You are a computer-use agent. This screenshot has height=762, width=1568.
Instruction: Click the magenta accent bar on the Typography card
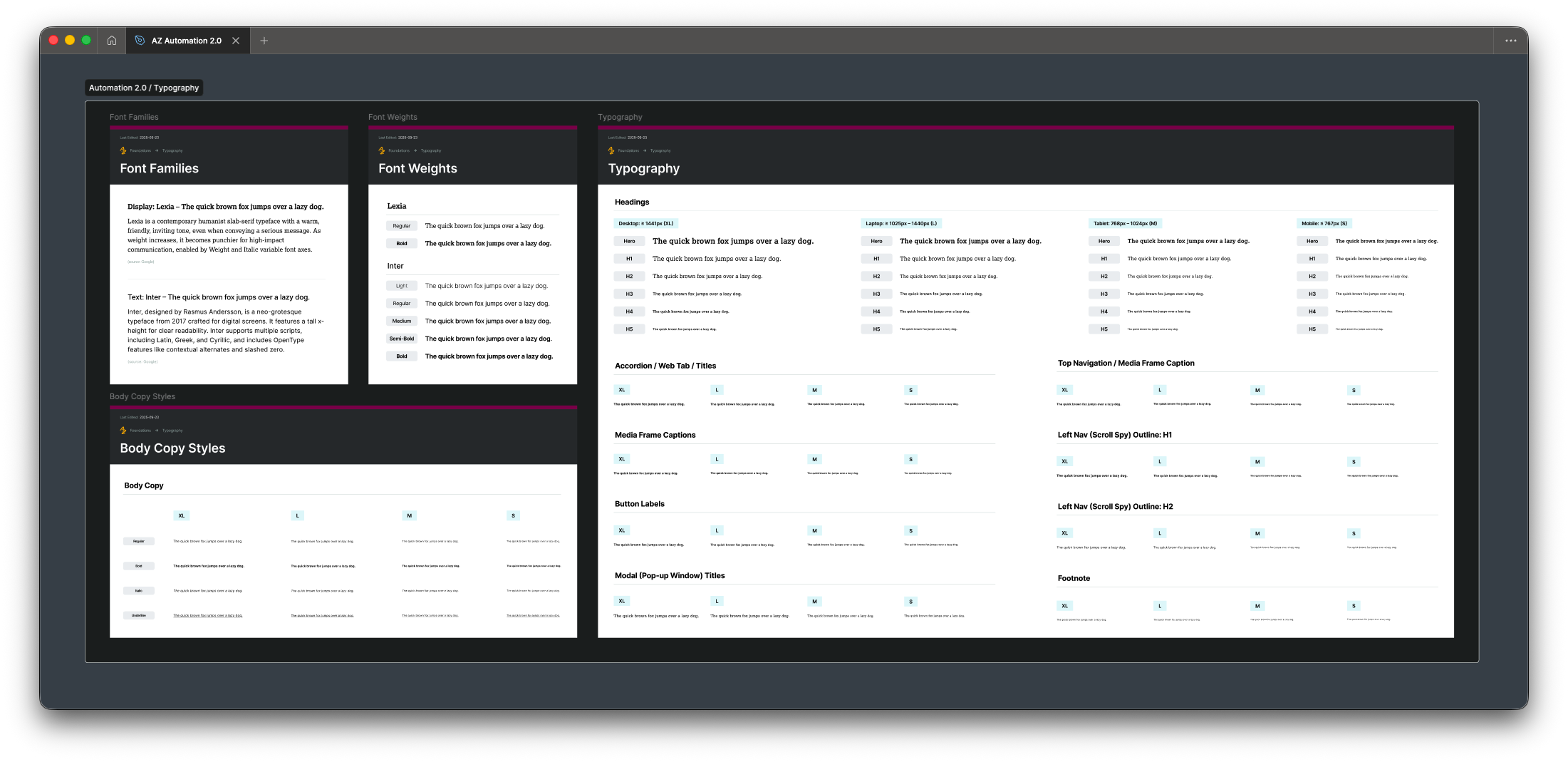point(1024,127)
